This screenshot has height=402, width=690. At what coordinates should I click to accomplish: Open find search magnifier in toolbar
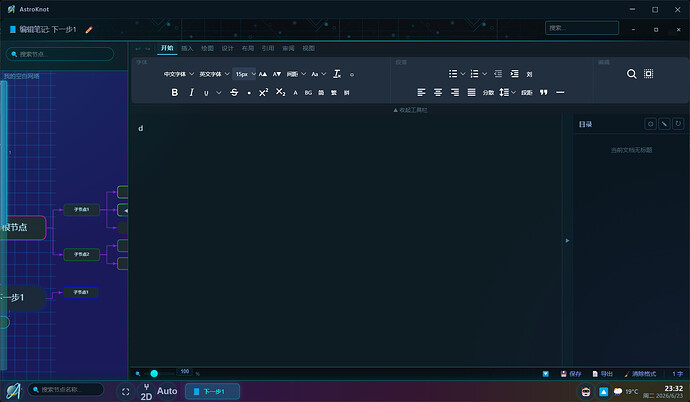pos(631,73)
